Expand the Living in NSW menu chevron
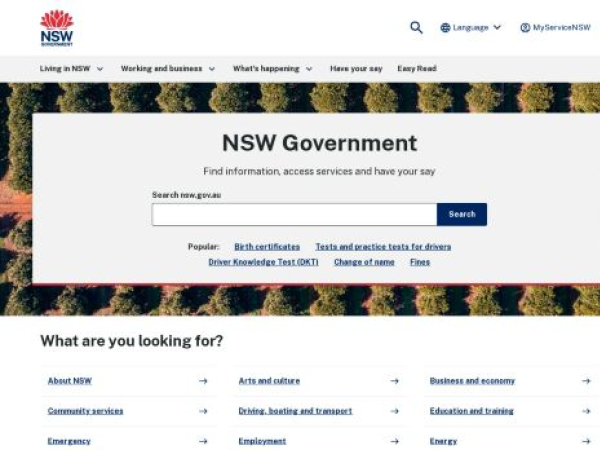The image size is (600, 450). point(100,69)
